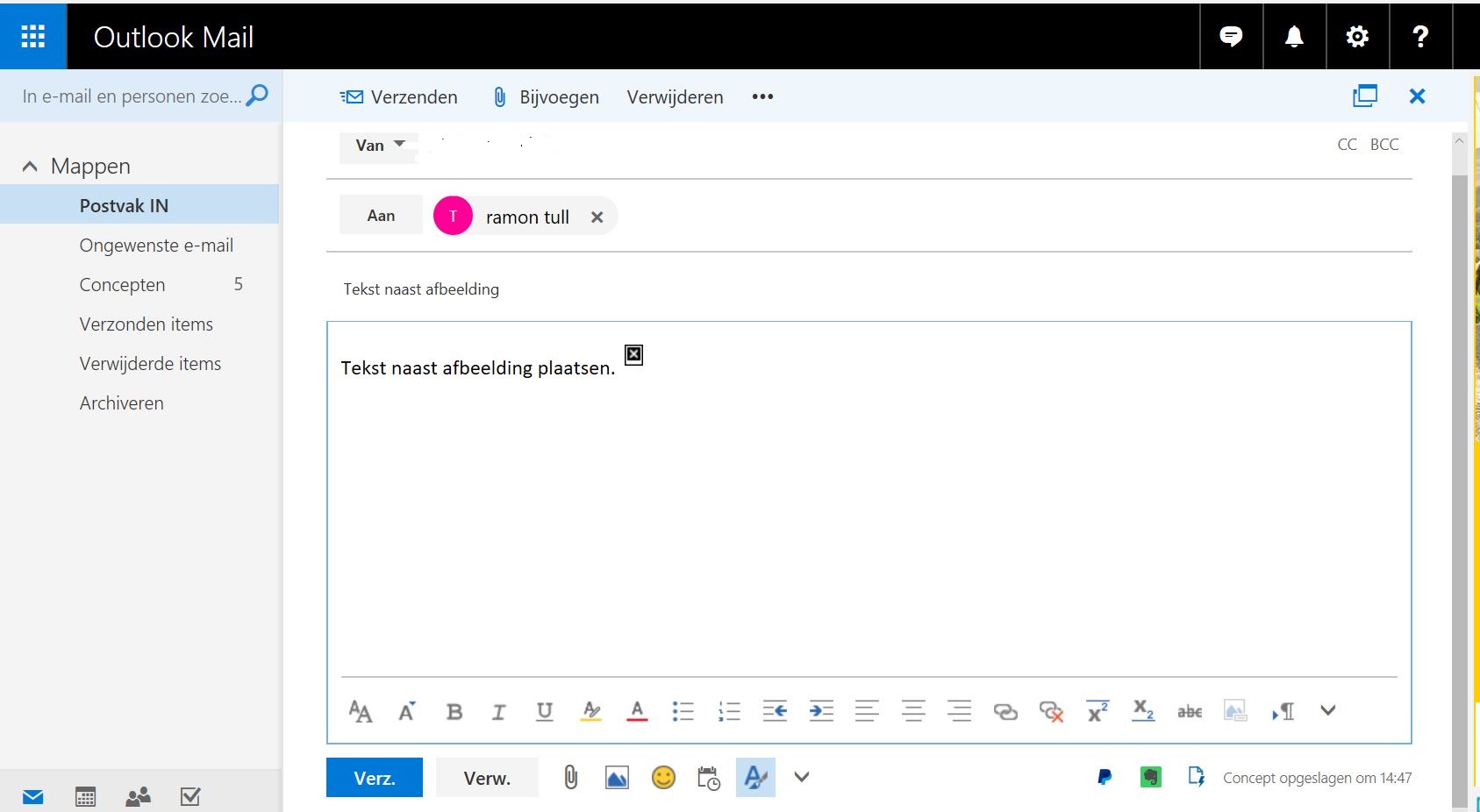This screenshot has width=1480, height=812.
Task: Toggle italic formatting
Action: point(498,712)
